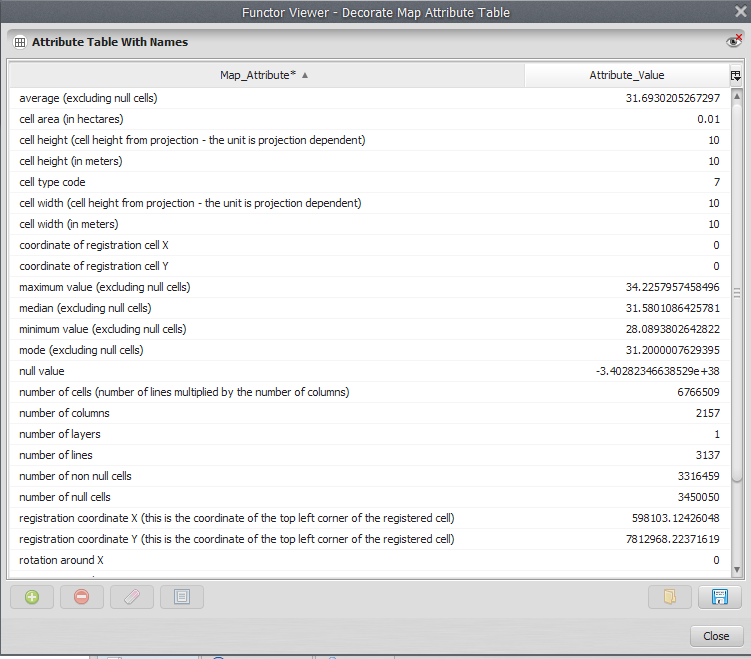This screenshot has width=751, height=659.
Task: Open the column options dropdown in header
Action: [736, 75]
